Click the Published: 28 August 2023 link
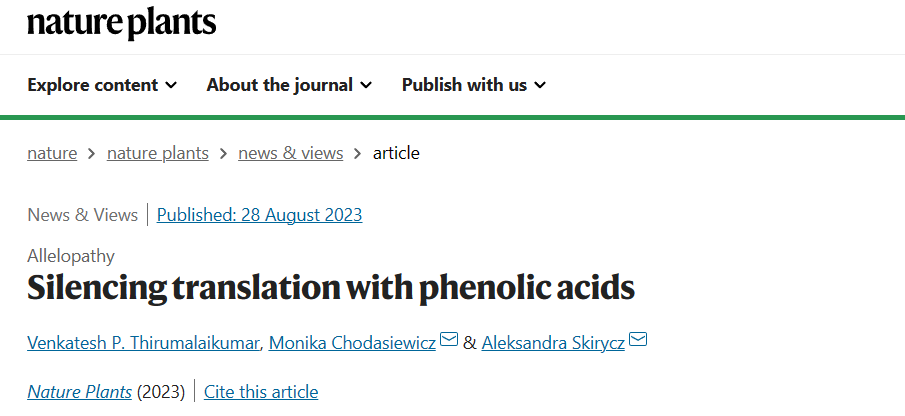The image size is (905, 416). [x=260, y=215]
